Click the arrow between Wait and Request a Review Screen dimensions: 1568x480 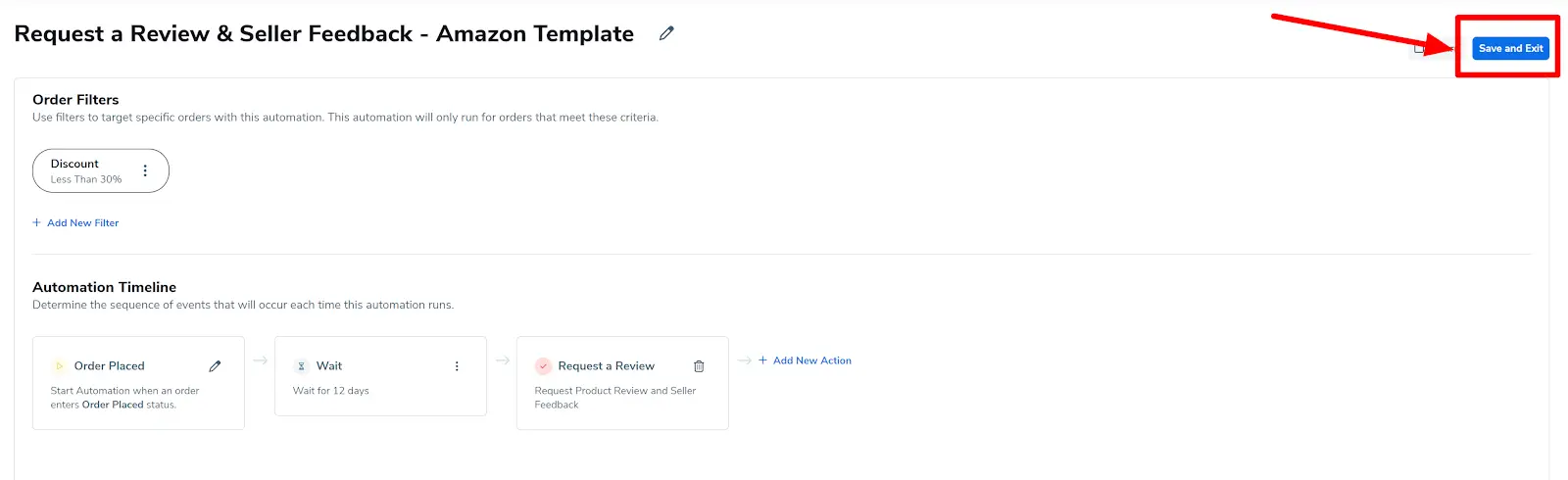click(502, 360)
